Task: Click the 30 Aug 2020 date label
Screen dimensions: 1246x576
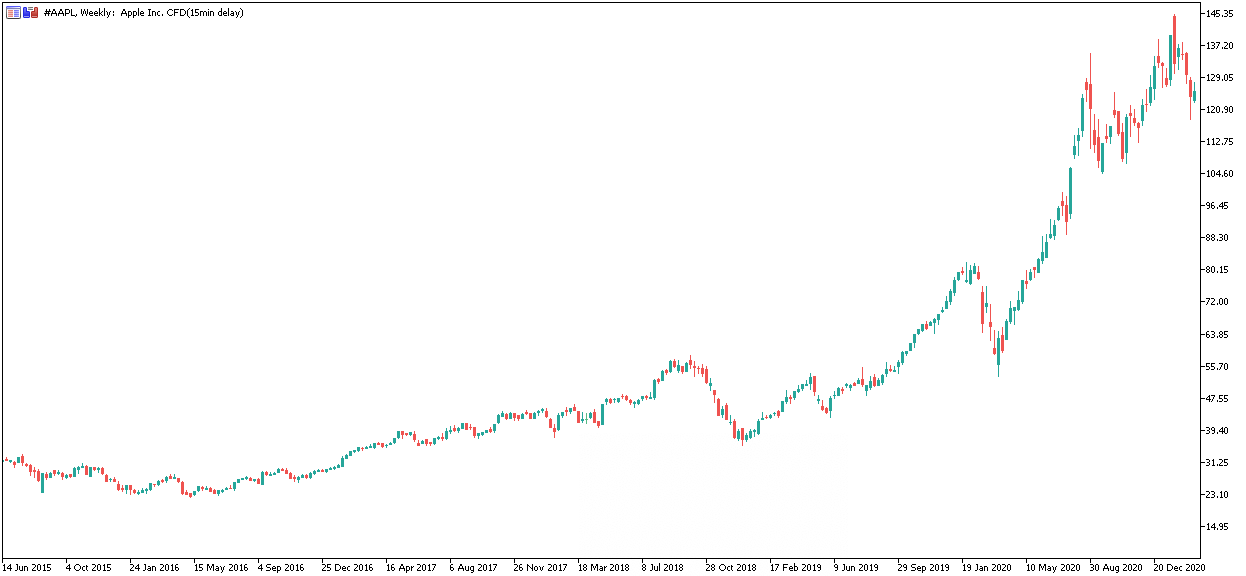Action: 1116,566
